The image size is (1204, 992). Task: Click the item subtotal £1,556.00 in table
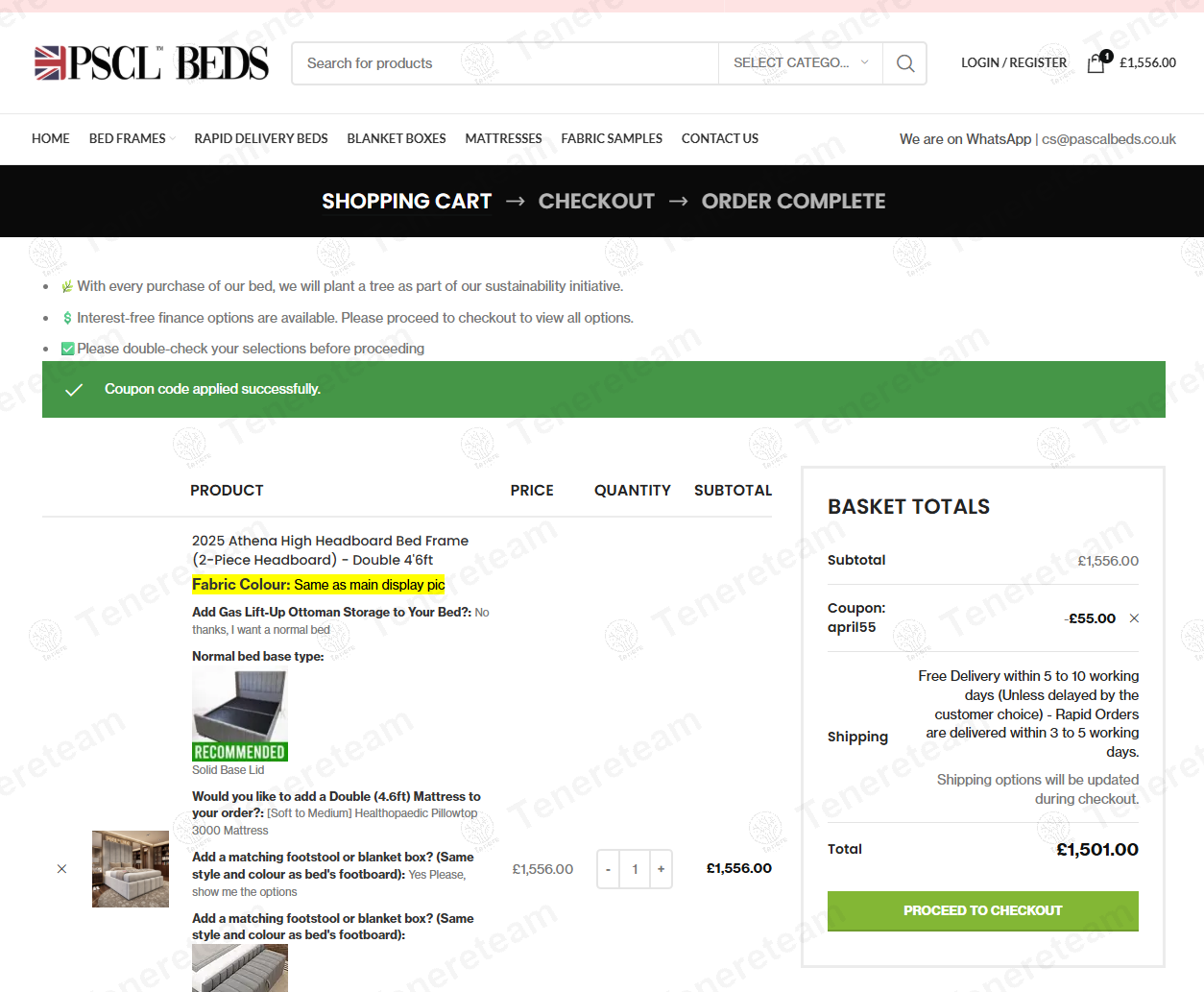pos(739,868)
